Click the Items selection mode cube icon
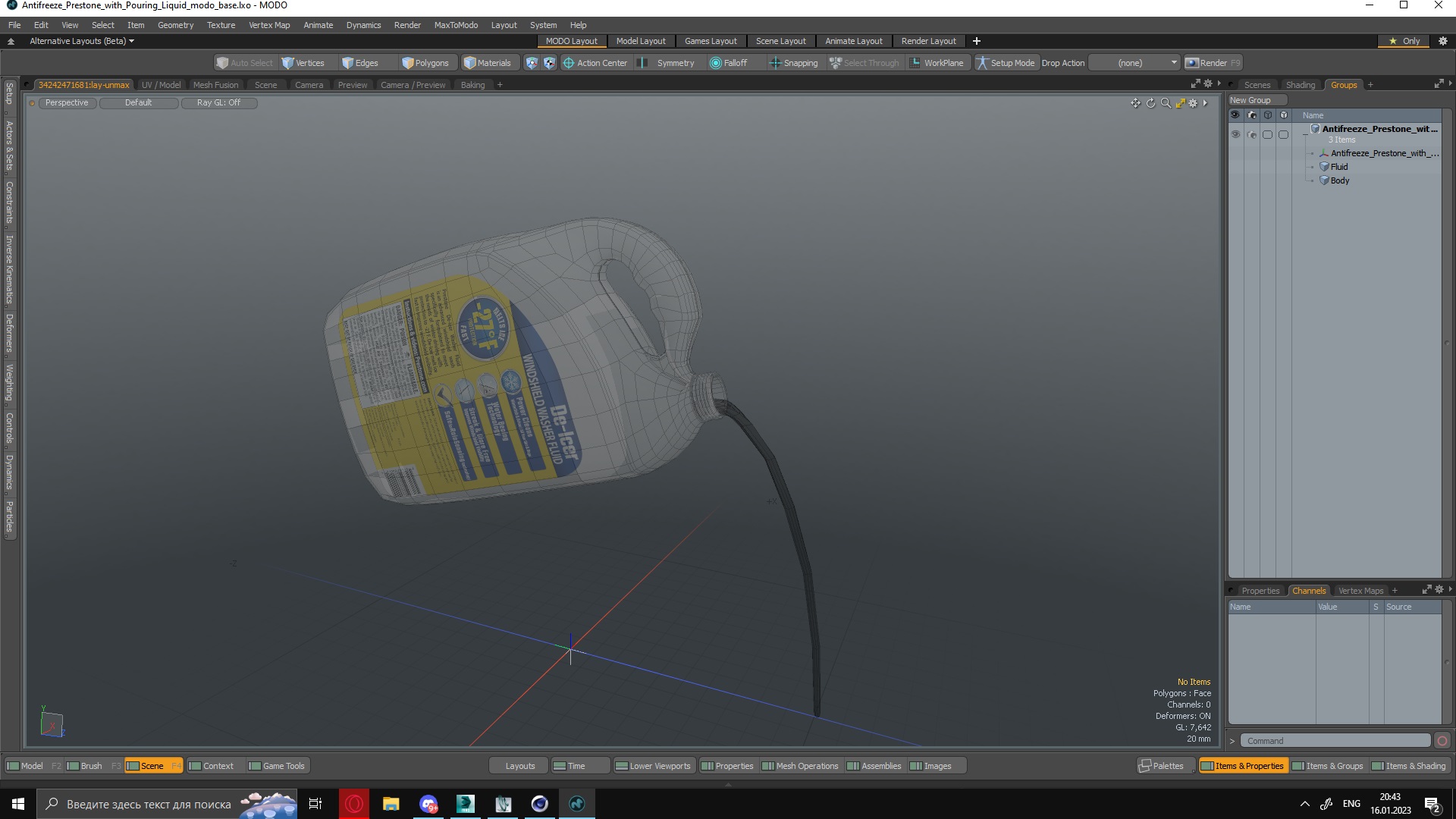This screenshot has width=1456, height=819. [532, 63]
